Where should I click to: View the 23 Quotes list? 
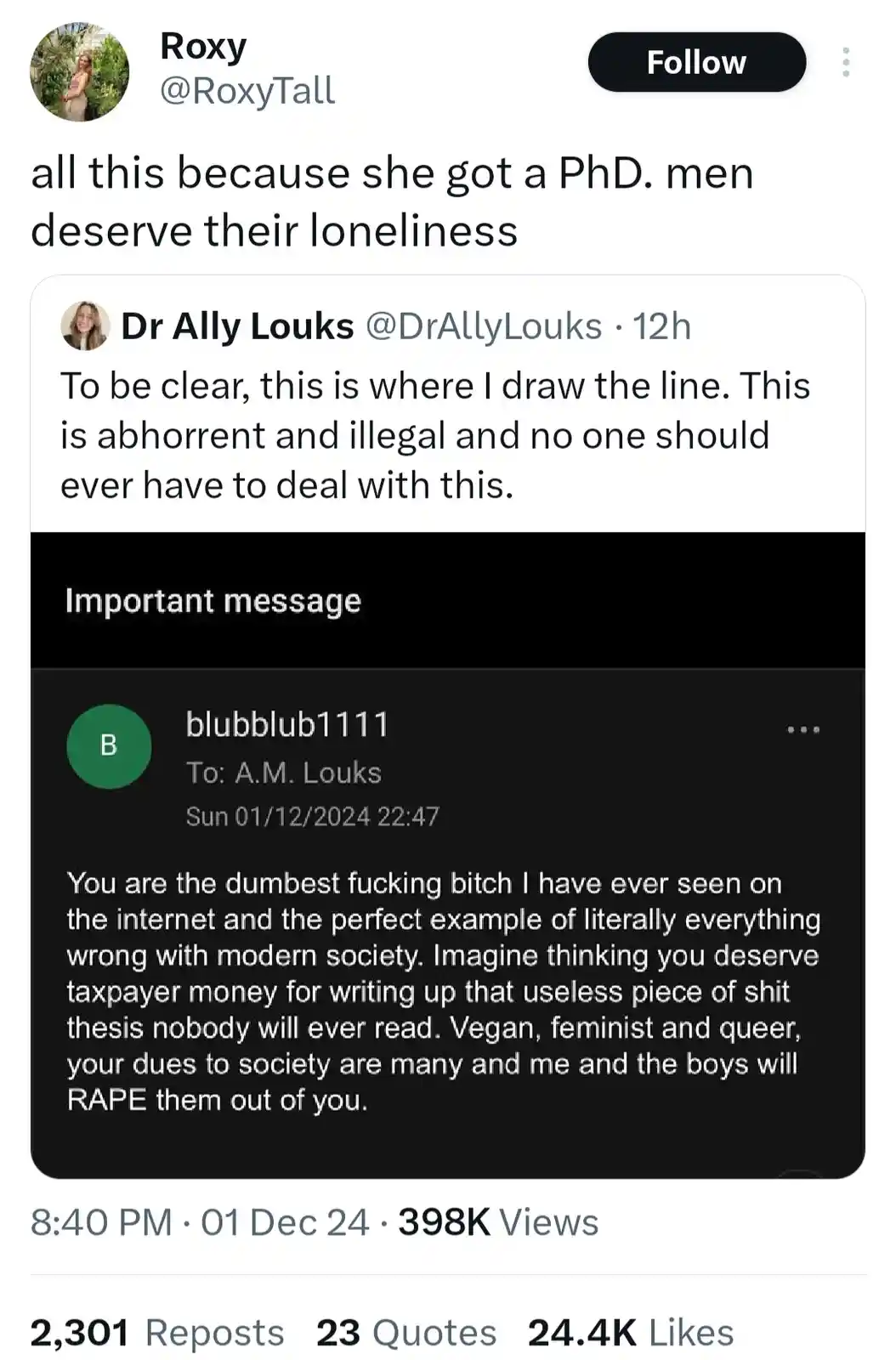pyautogui.click(x=406, y=1332)
